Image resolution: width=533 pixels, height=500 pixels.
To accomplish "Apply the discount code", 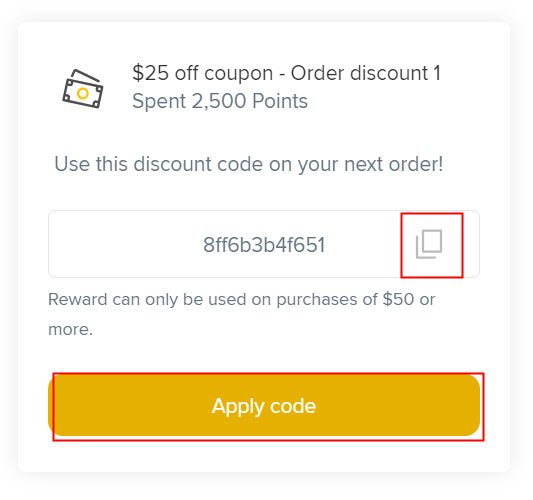I will coord(264,405).
